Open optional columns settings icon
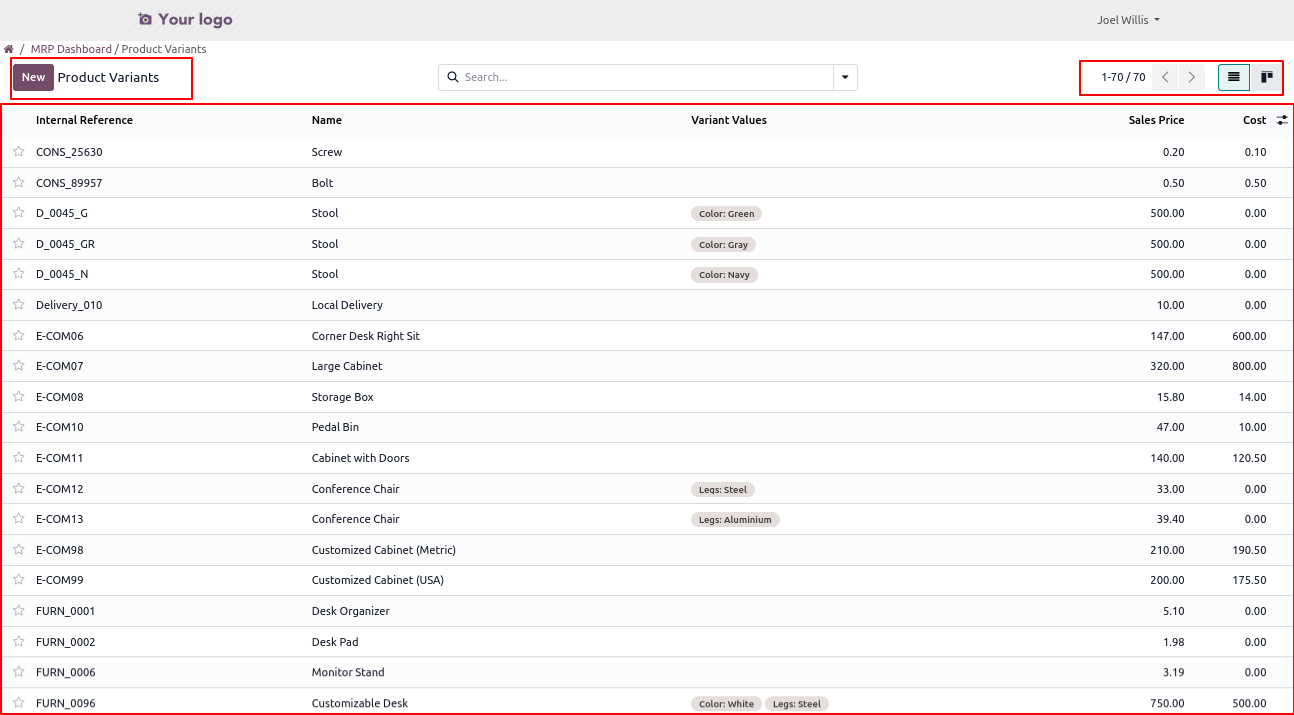The width and height of the screenshot is (1294, 715). (1282, 120)
